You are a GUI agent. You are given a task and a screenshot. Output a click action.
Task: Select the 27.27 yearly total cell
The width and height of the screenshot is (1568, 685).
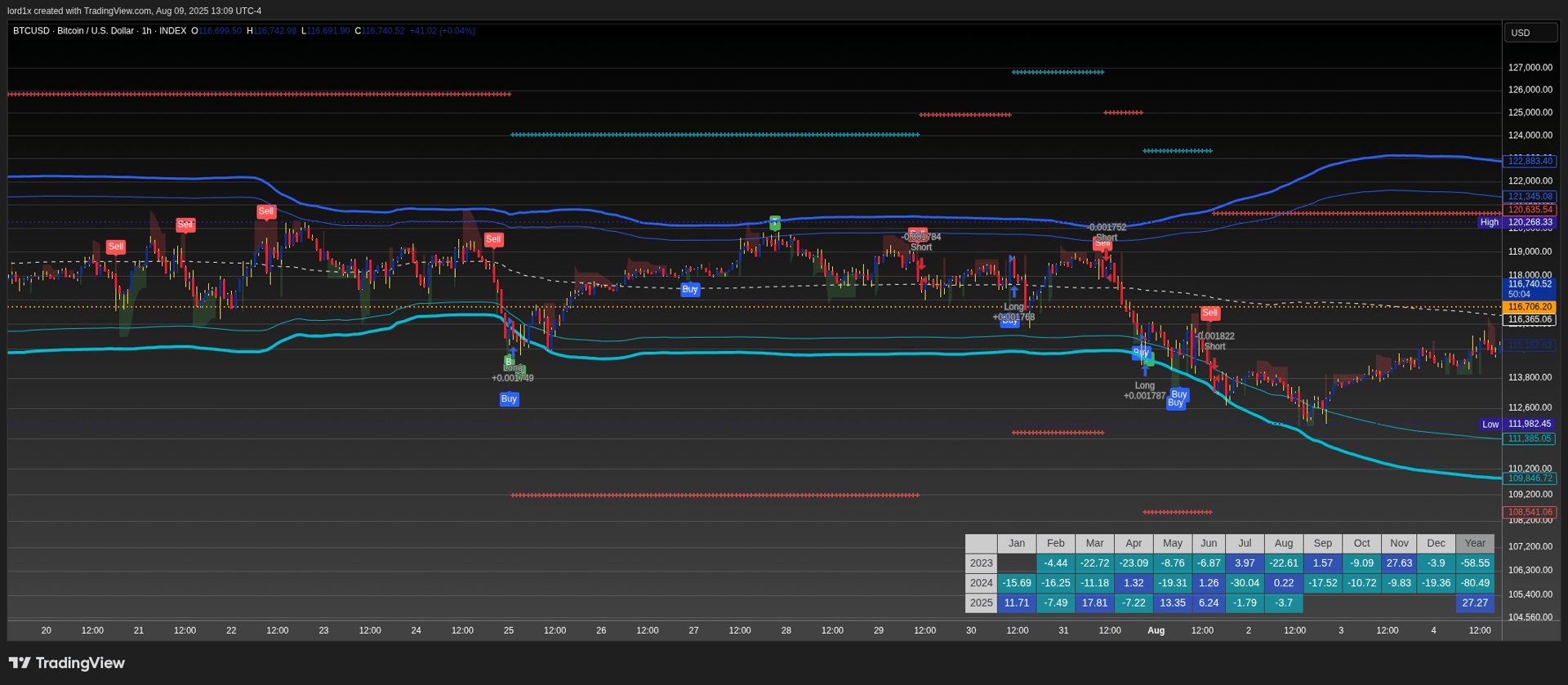1475,603
